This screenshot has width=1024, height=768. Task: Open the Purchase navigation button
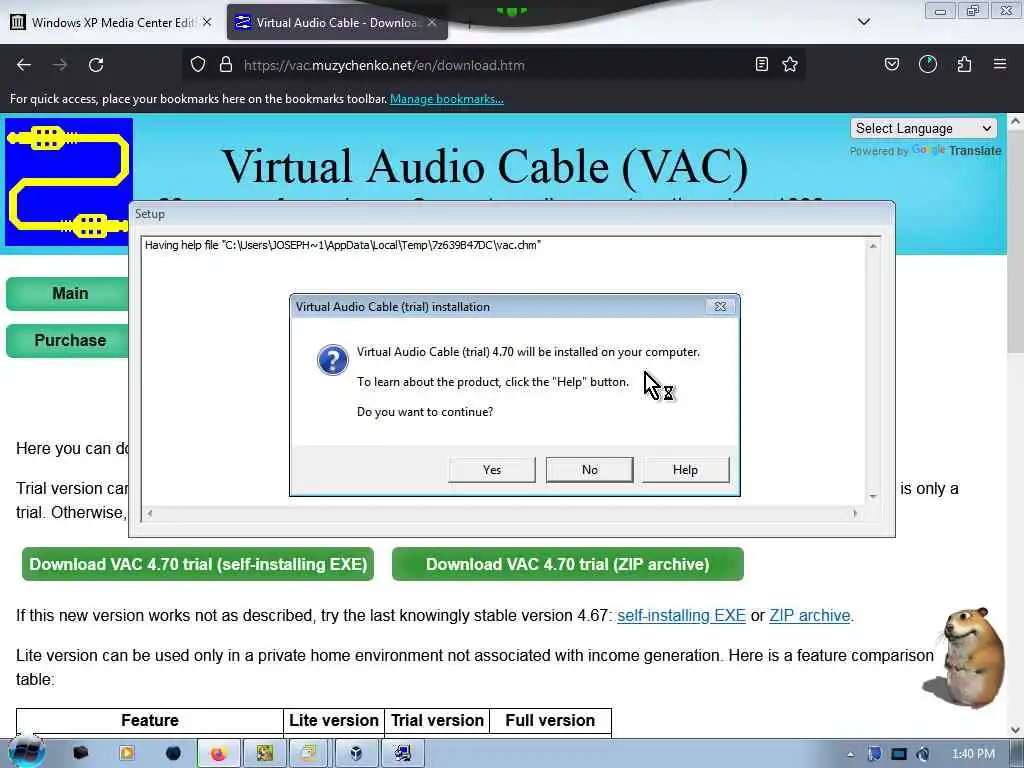click(x=69, y=341)
